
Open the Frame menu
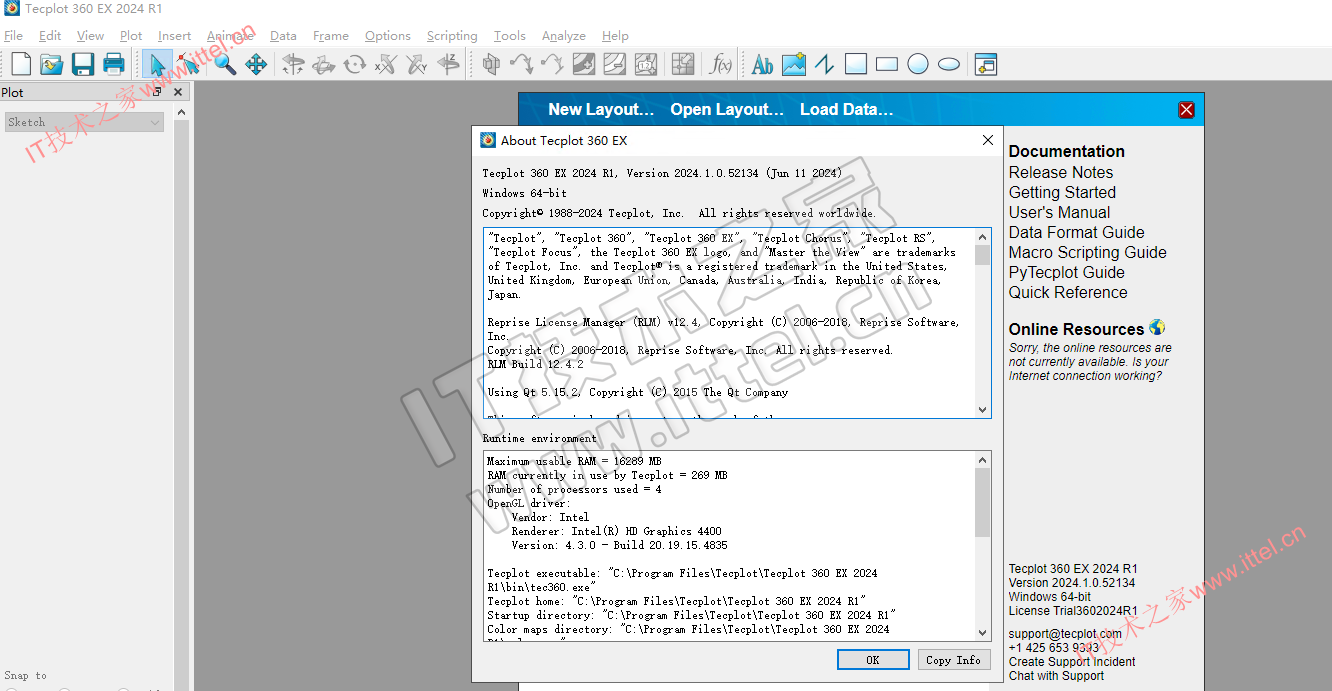[331, 36]
